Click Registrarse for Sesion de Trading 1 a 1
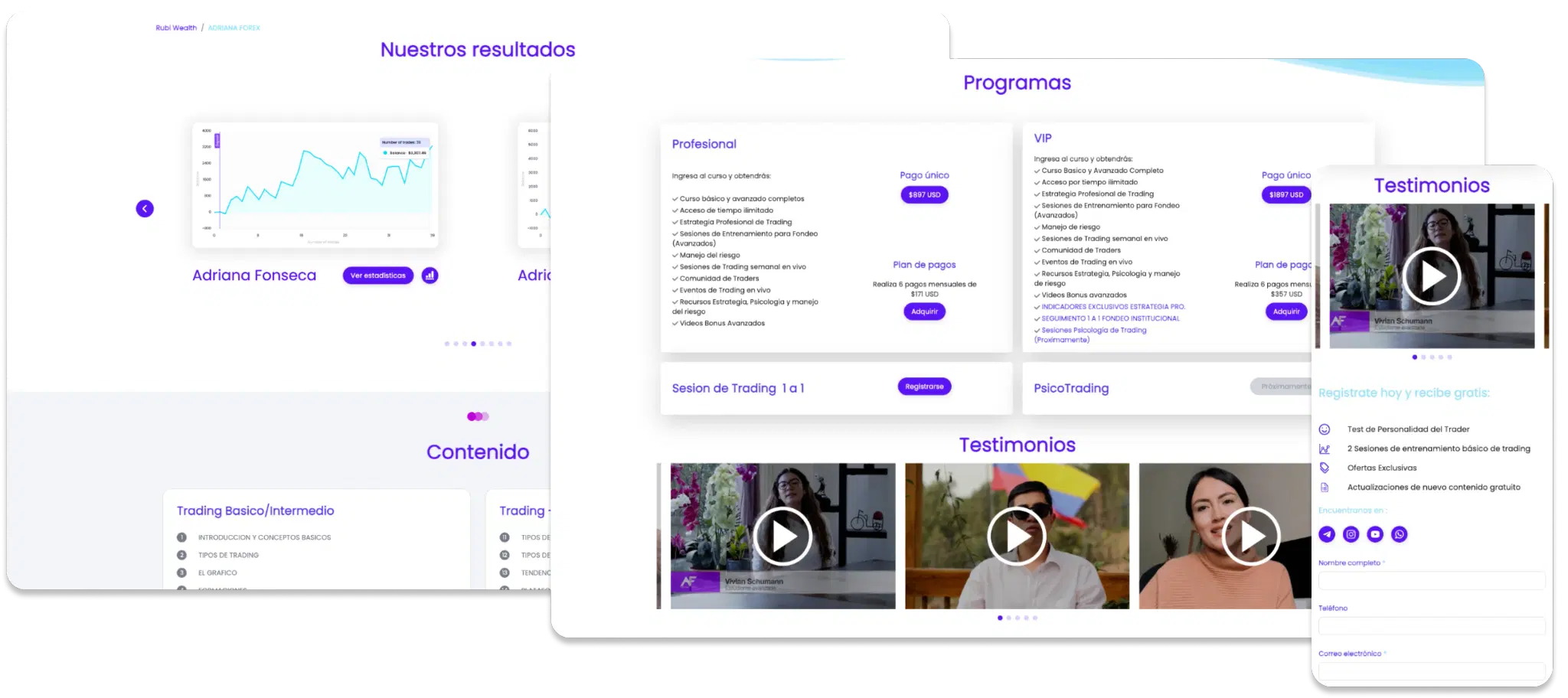Image resolution: width=1568 pixels, height=698 pixels. coord(924,387)
